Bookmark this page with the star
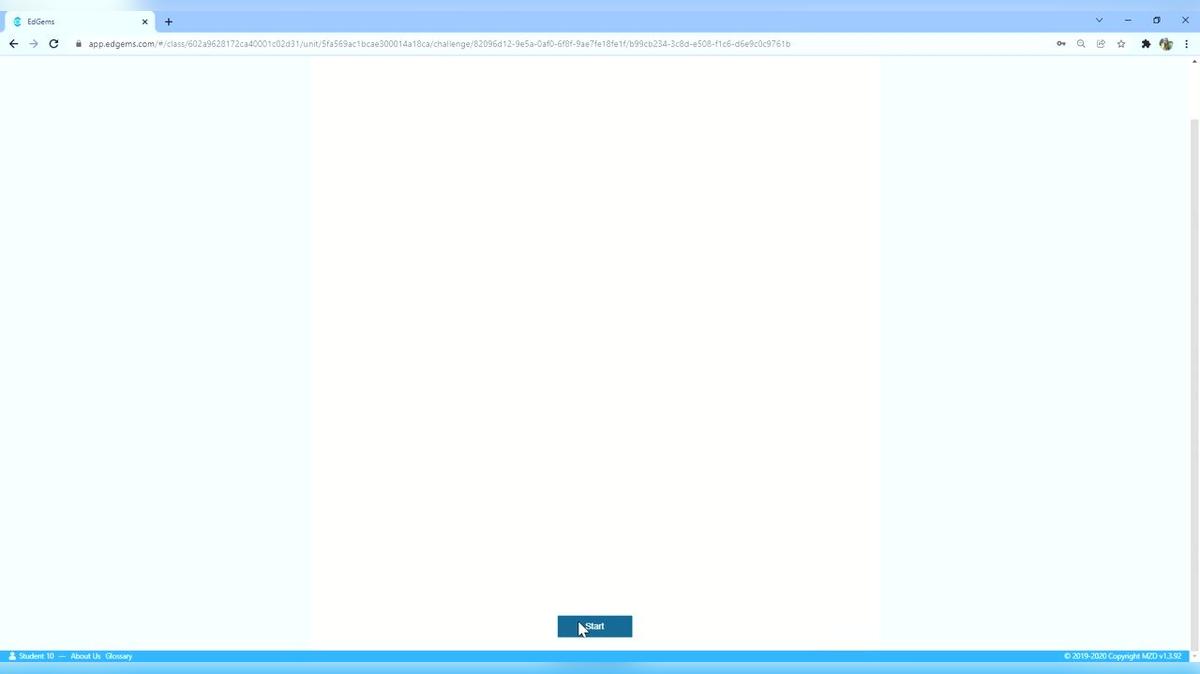The image size is (1200, 674). (1121, 44)
